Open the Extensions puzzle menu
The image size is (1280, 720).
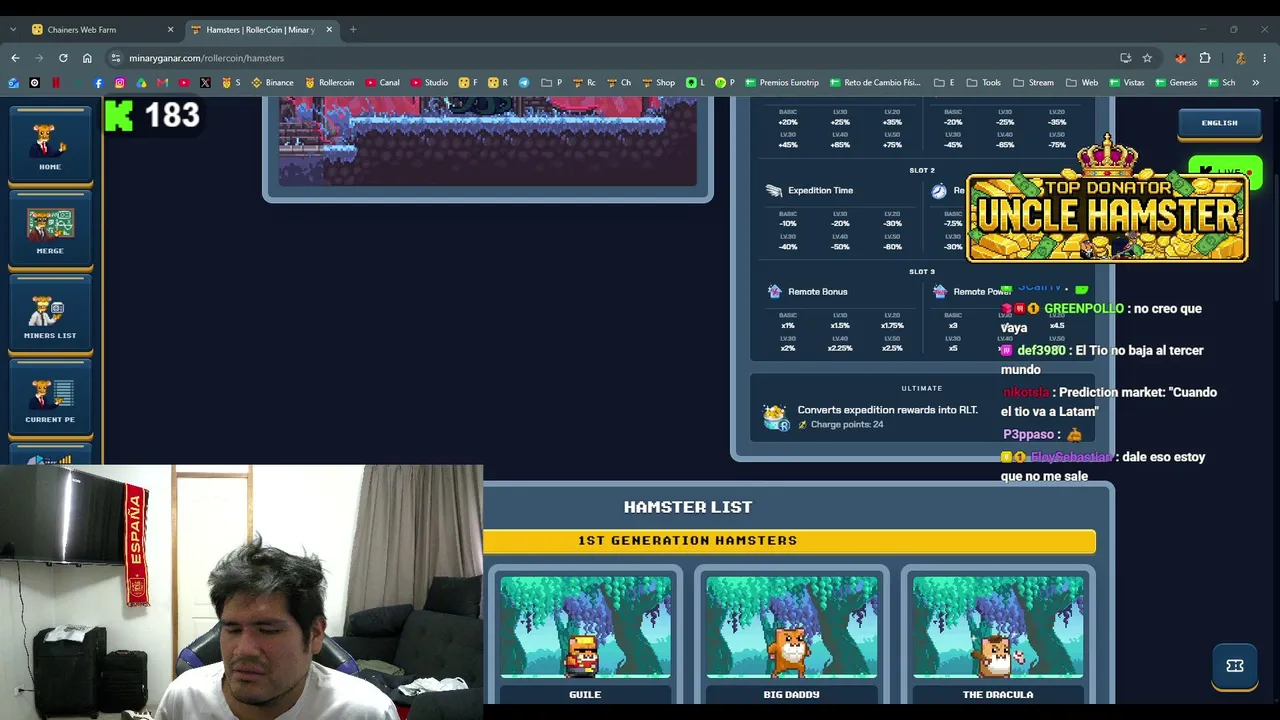1205,58
